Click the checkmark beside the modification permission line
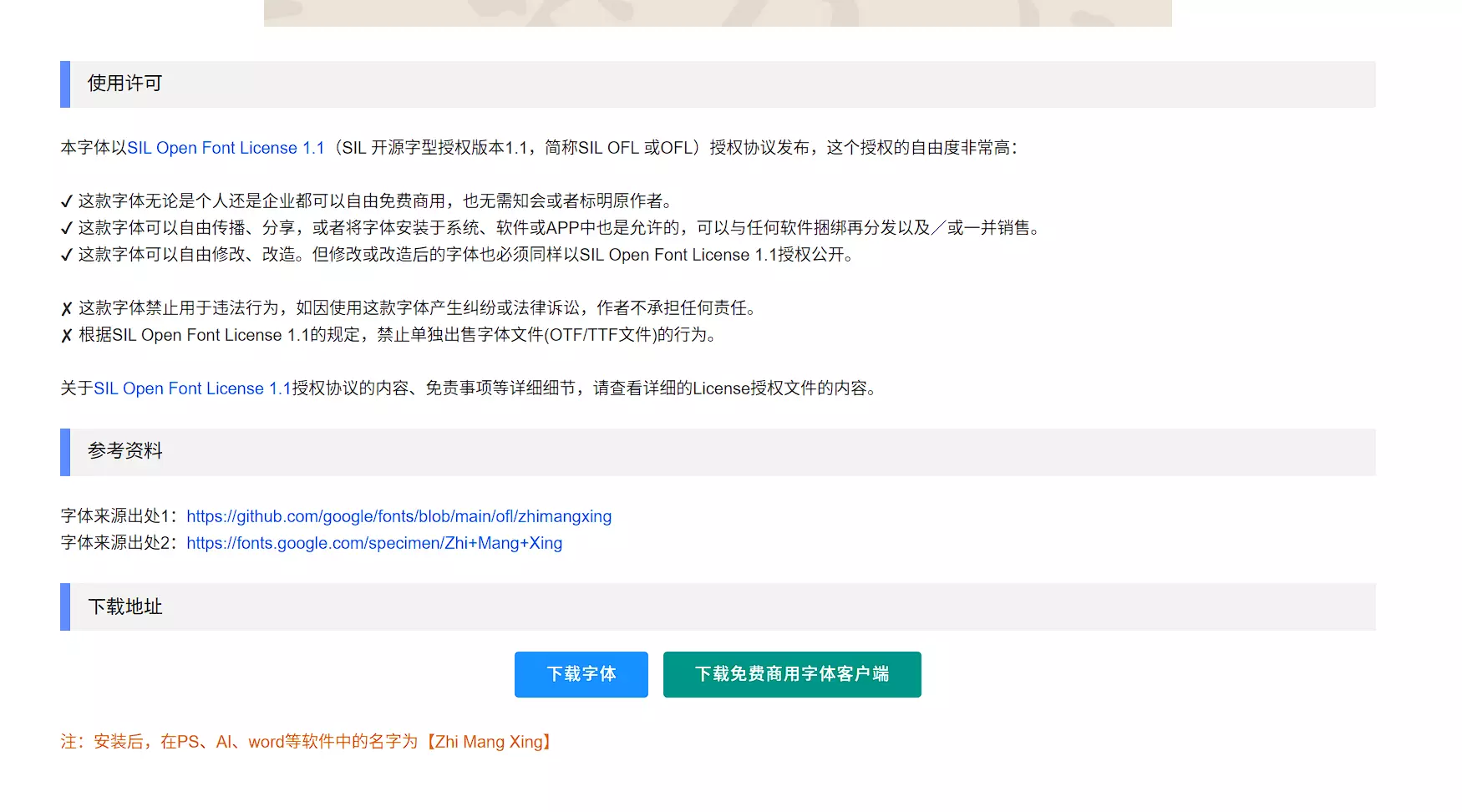1462x812 pixels. (67, 255)
